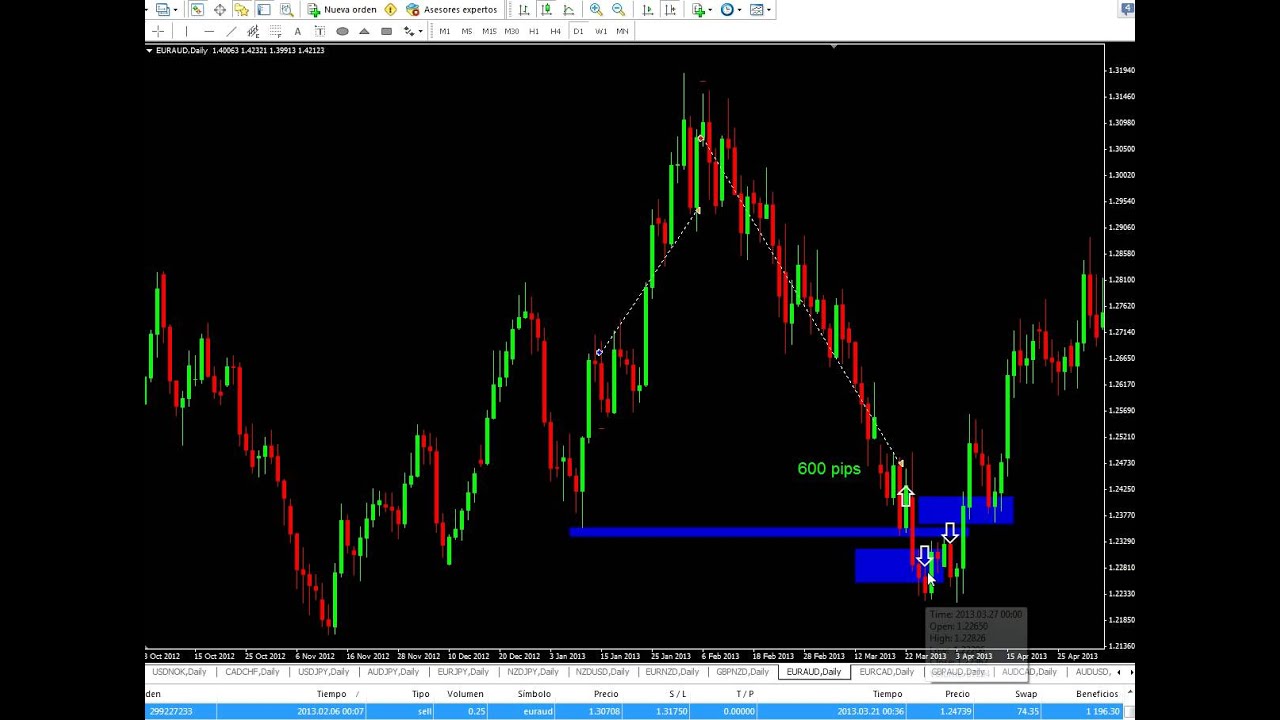Image resolution: width=1280 pixels, height=720 pixels.
Task: Select the crosshair cursor tool
Action: (158, 31)
